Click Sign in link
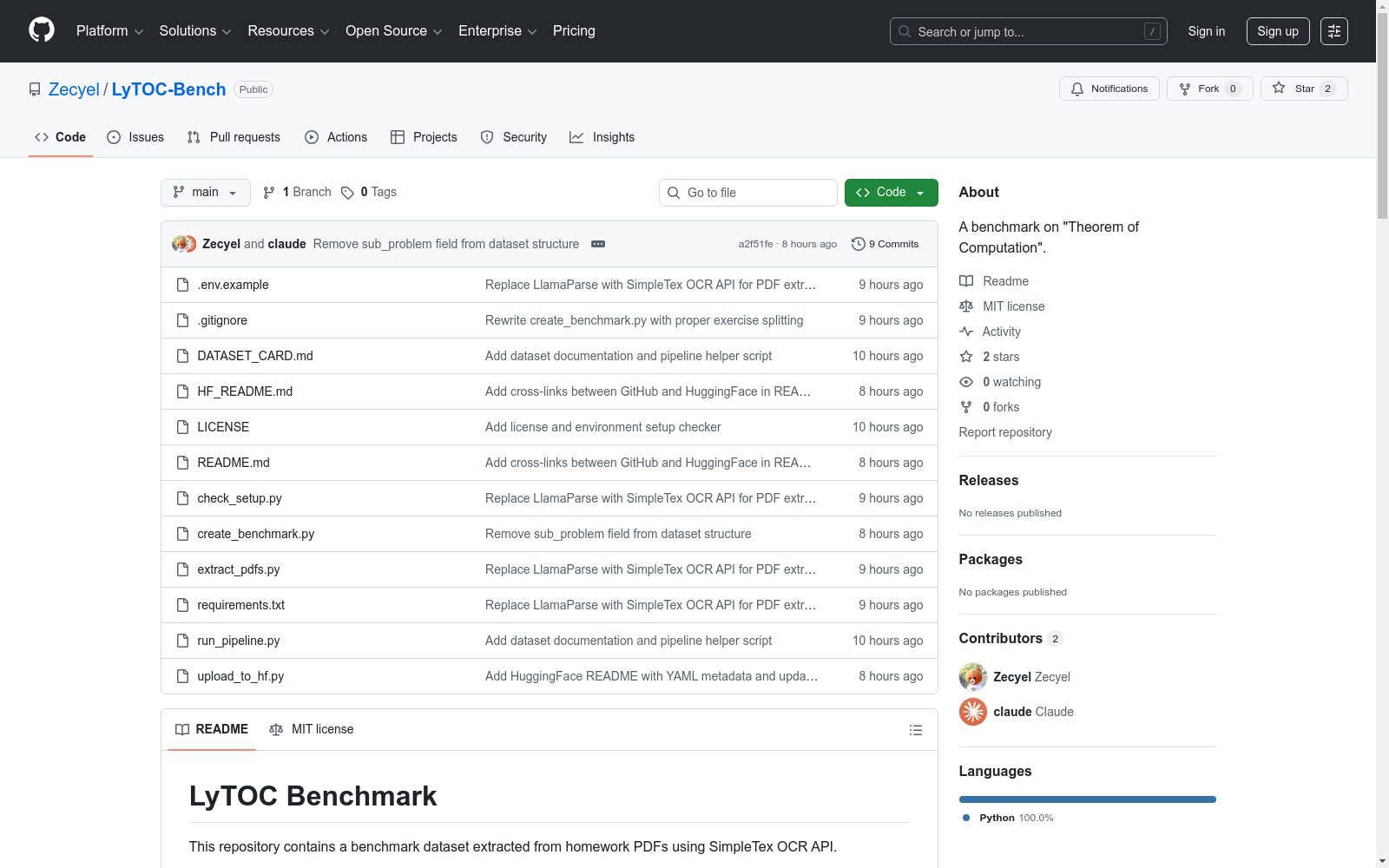 pyautogui.click(x=1207, y=31)
